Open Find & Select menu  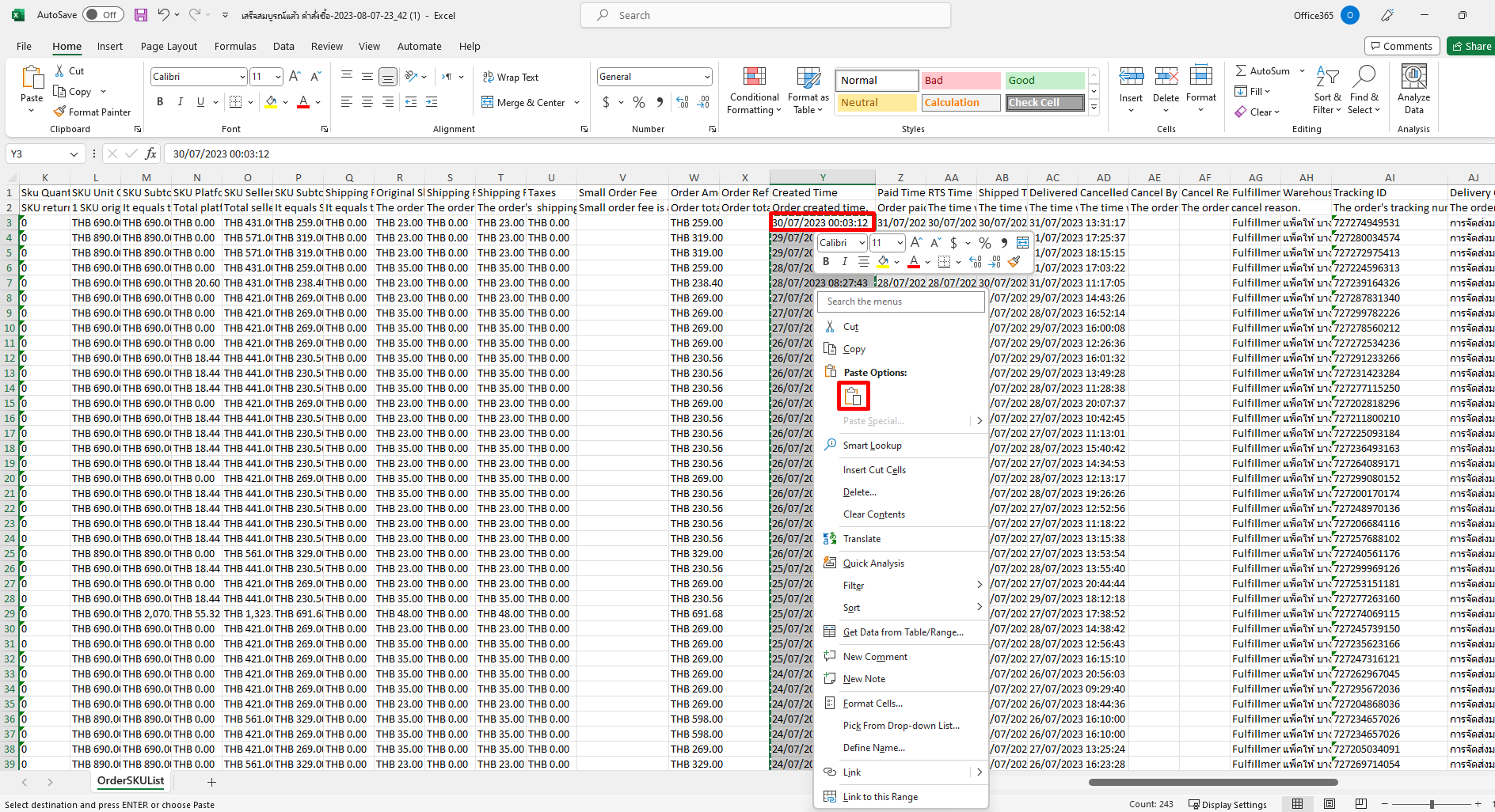[1364, 90]
